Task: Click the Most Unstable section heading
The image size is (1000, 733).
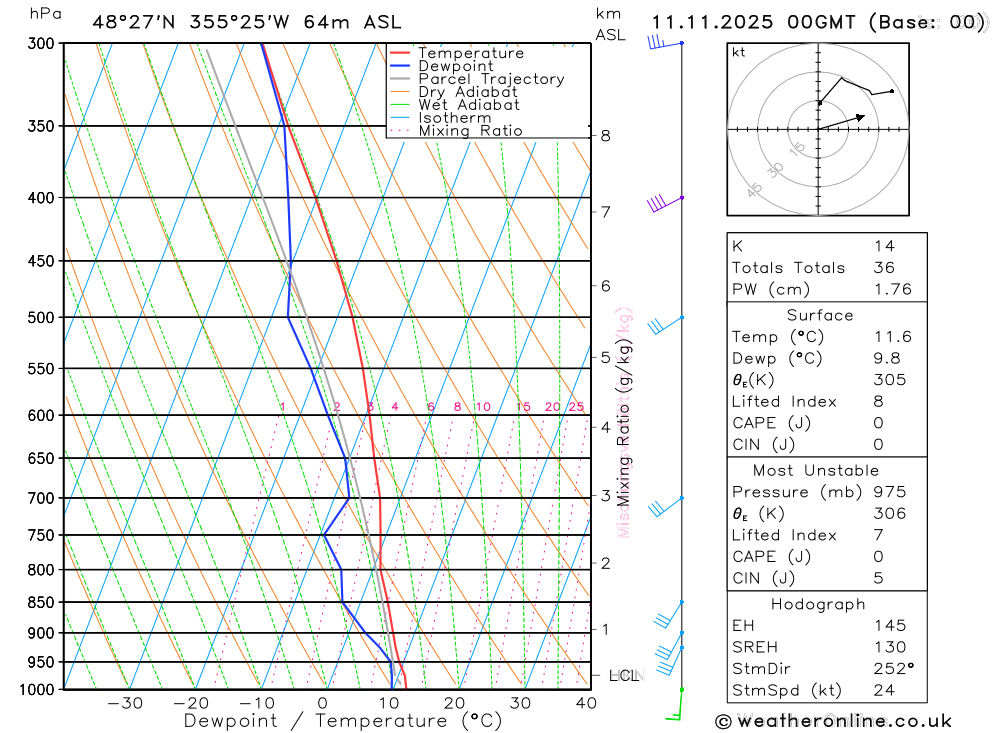Action: tap(816, 471)
